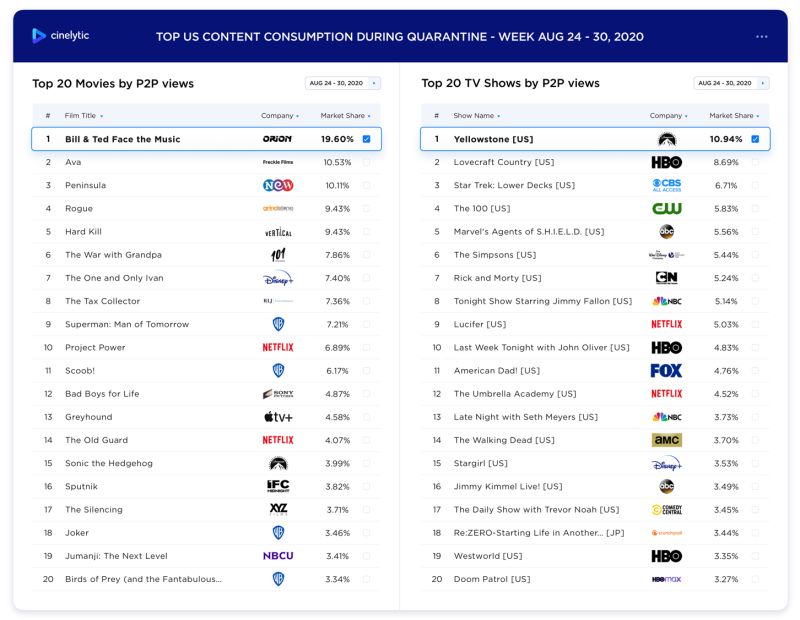
Task: Click the 101 Studios logo for War with Grandpa
Action: point(278,255)
